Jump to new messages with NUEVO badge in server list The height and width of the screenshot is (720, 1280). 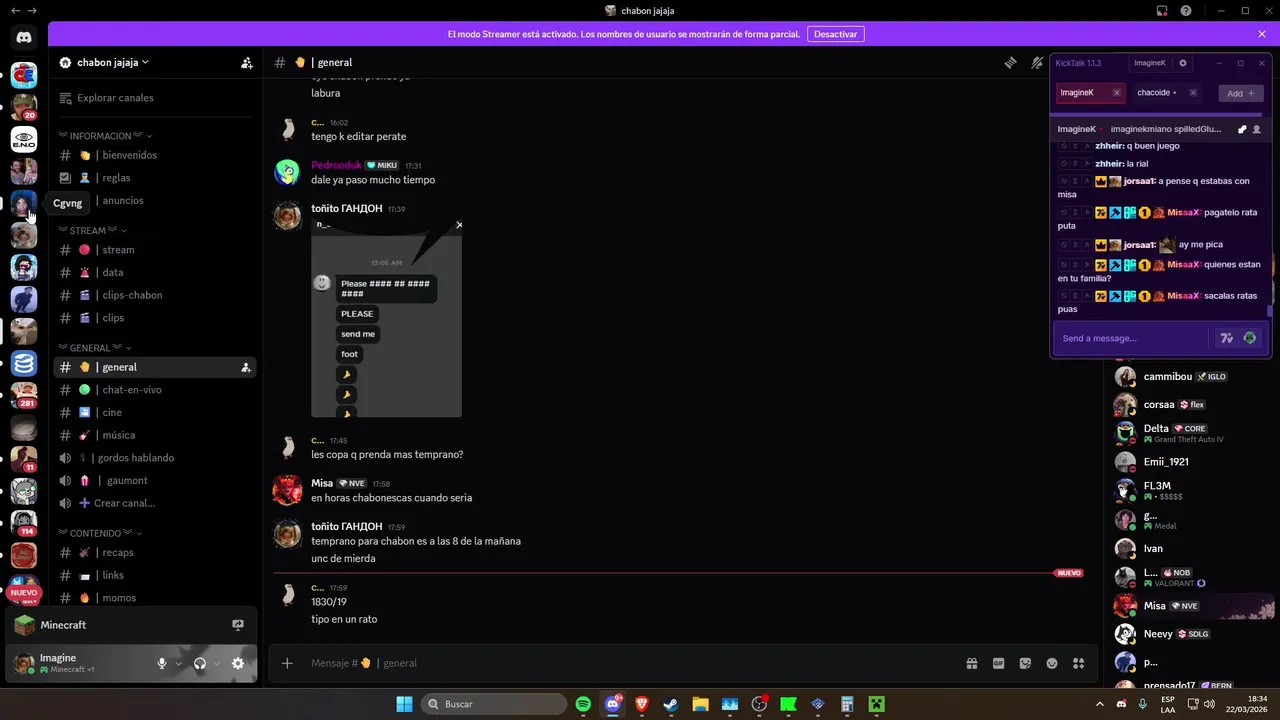point(24,593)
